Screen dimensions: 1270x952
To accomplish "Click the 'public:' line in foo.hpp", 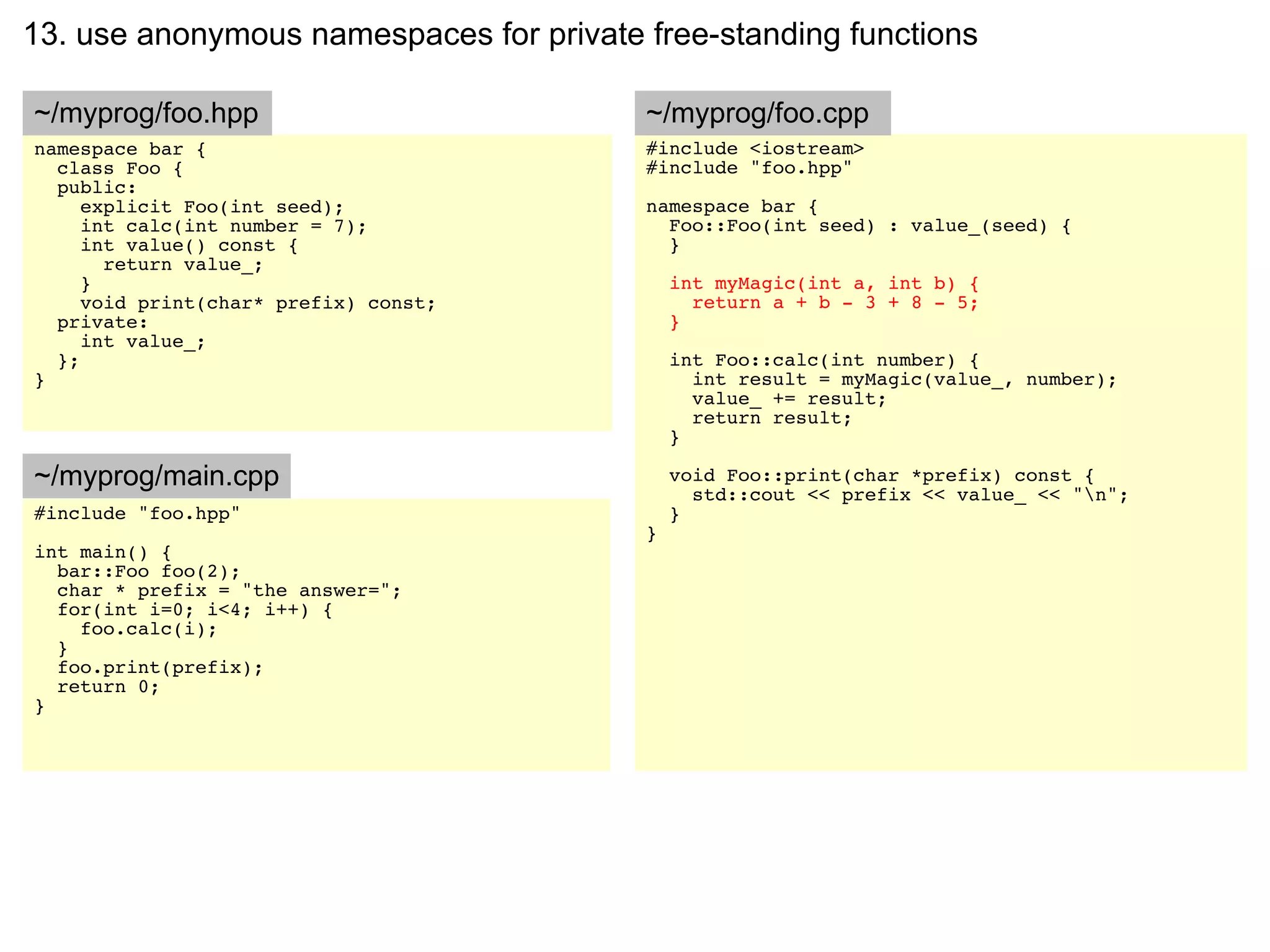I will click(x=97, y=188).
